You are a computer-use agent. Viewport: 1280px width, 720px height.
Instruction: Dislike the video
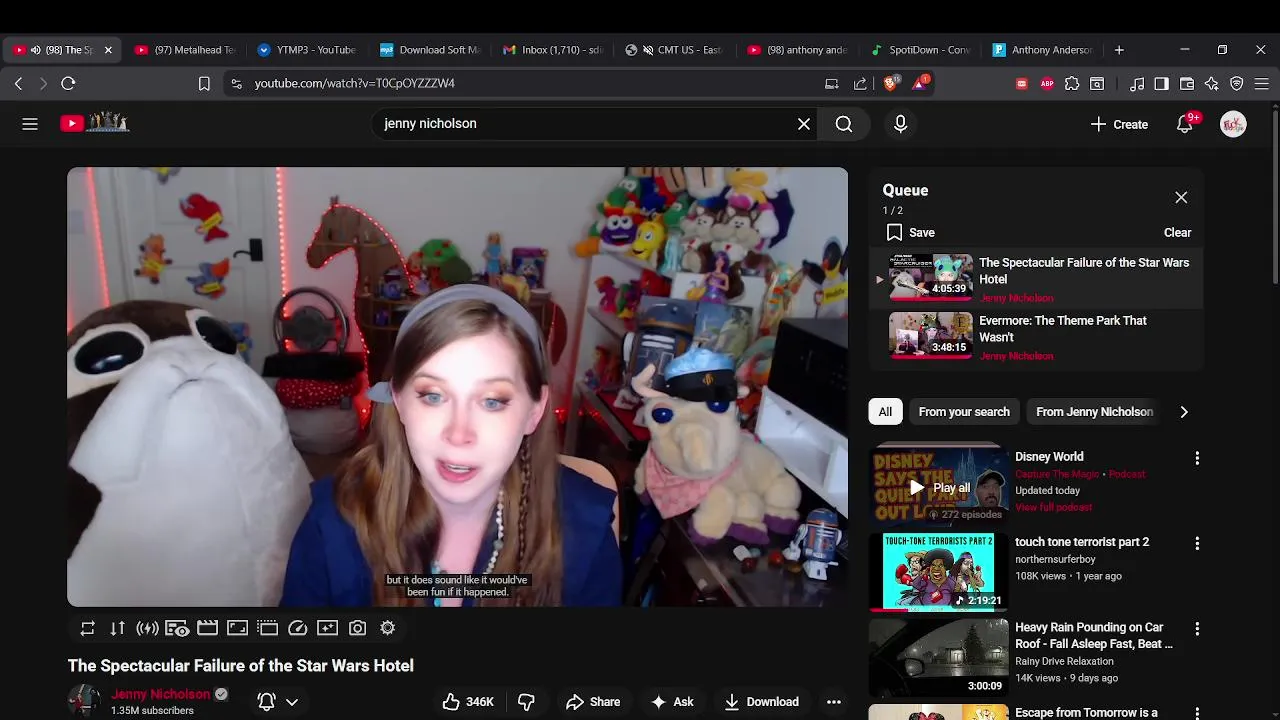[x=526, y=702]
